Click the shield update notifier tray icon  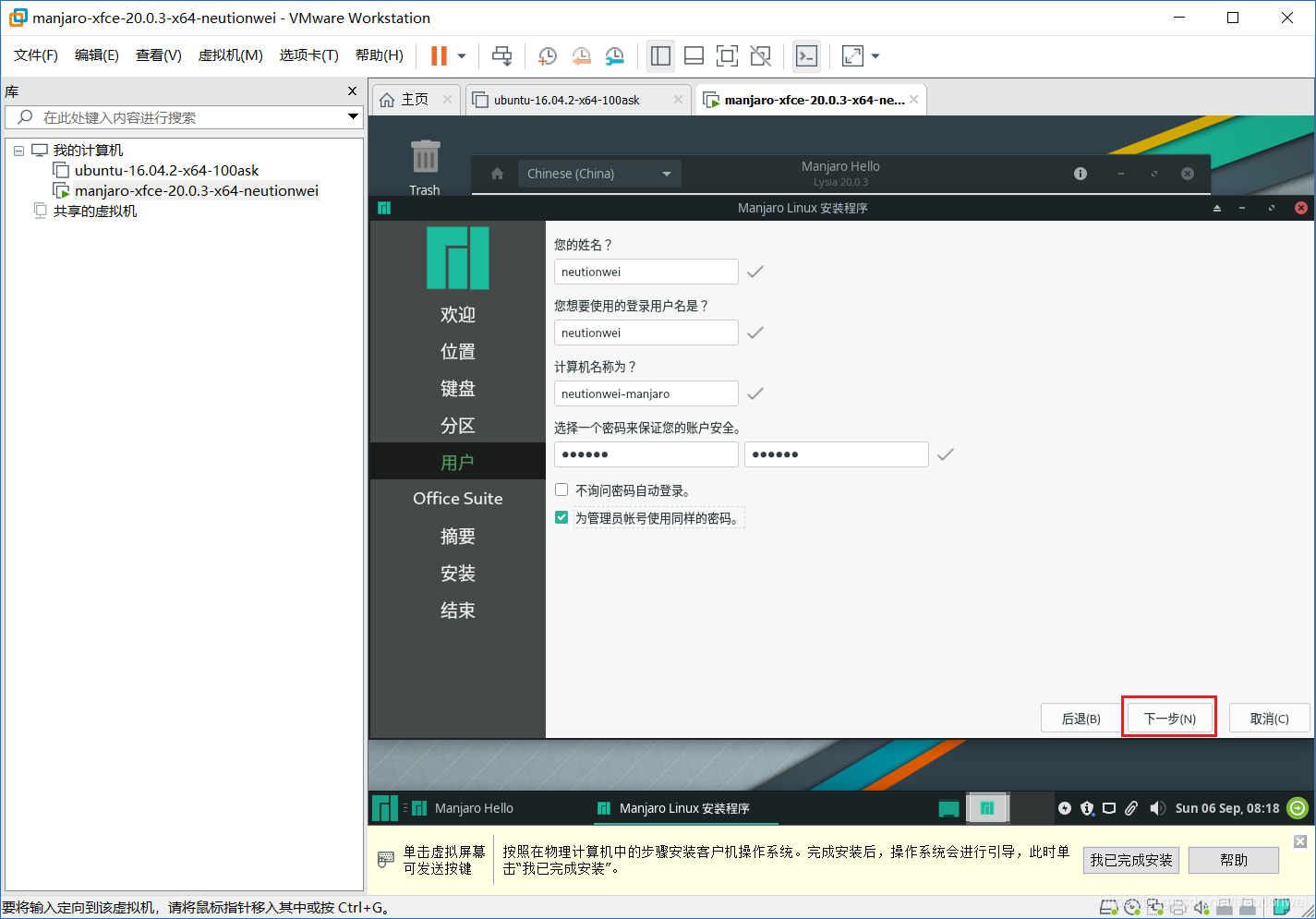1087,808
